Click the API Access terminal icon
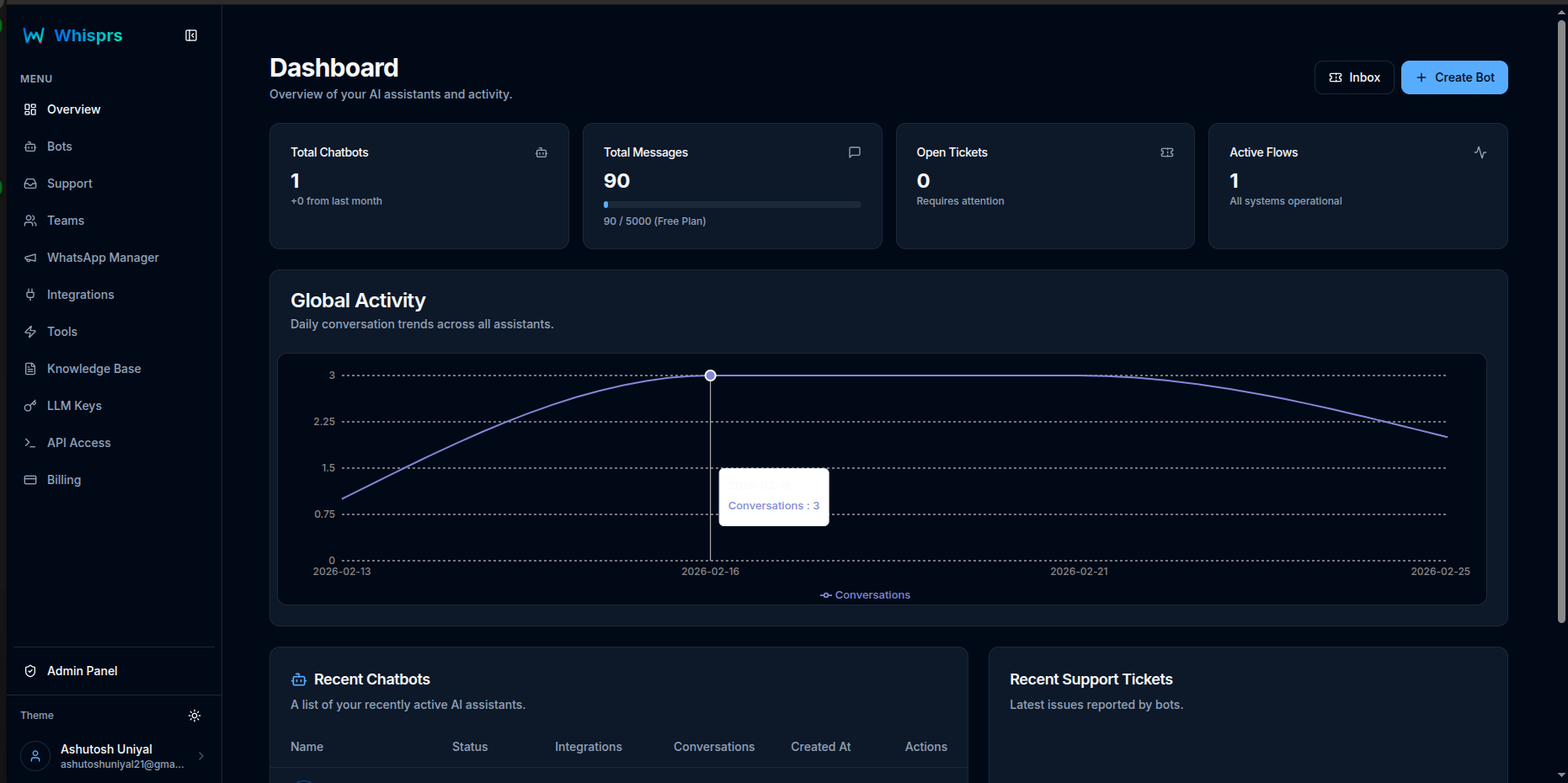The width and height of the screenshot is (1568, 783). 30,443
